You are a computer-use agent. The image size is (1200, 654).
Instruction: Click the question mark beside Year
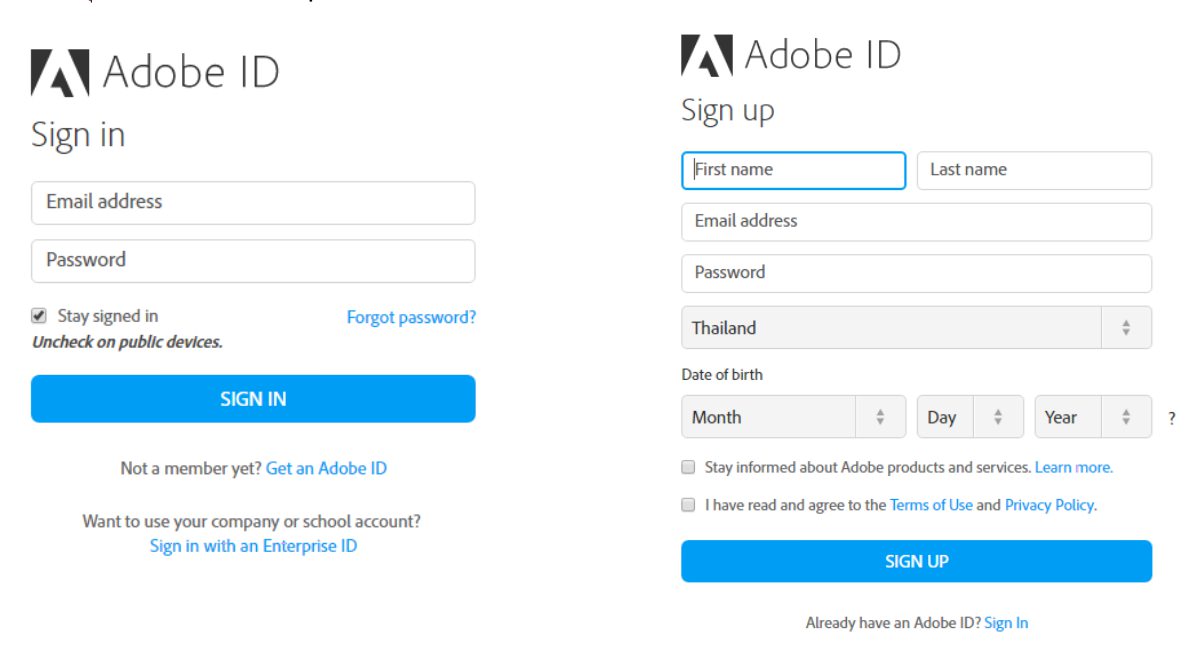tap(1172, 419)
